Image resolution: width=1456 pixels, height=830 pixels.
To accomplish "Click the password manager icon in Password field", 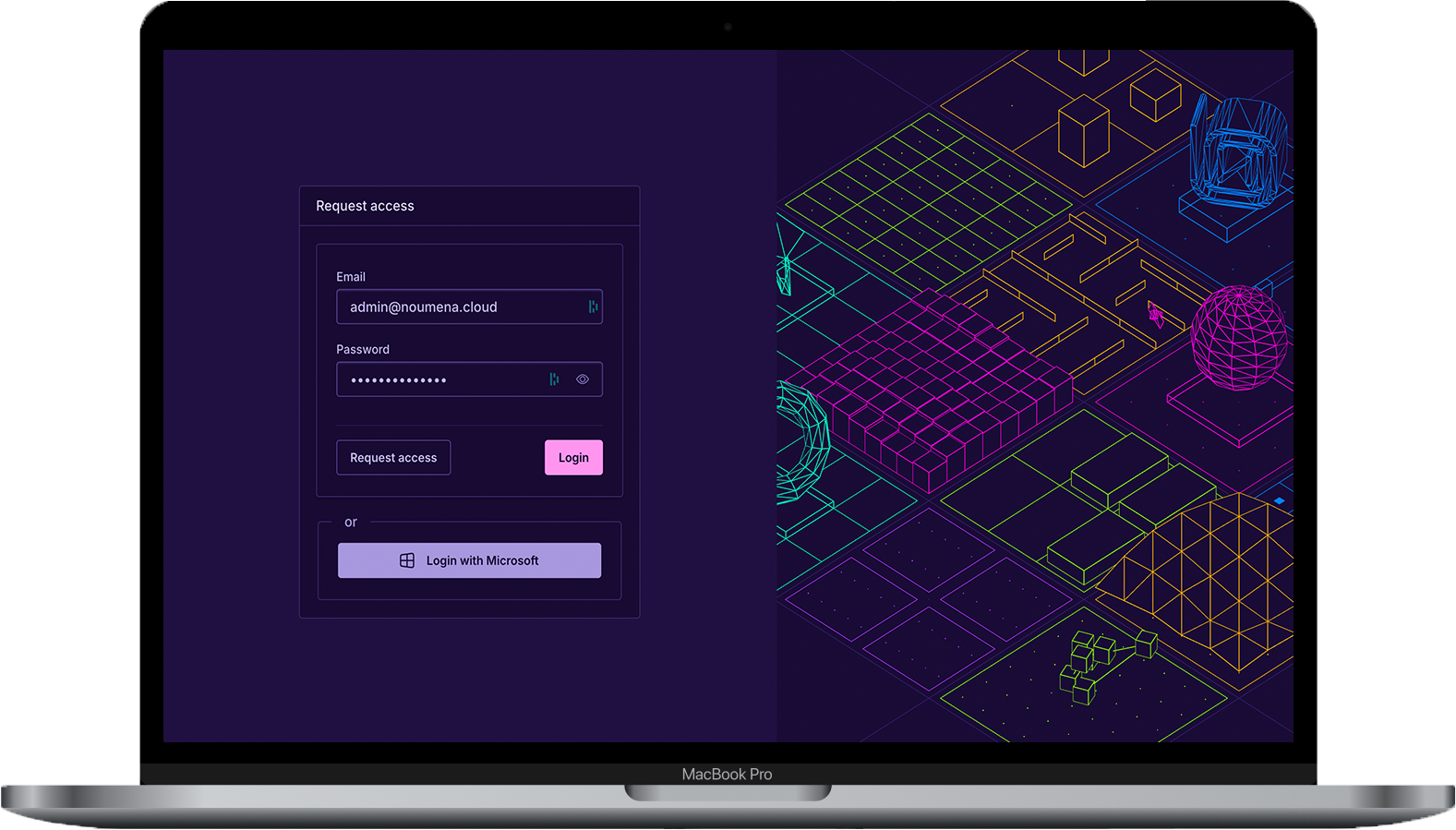I will [554, 379].
